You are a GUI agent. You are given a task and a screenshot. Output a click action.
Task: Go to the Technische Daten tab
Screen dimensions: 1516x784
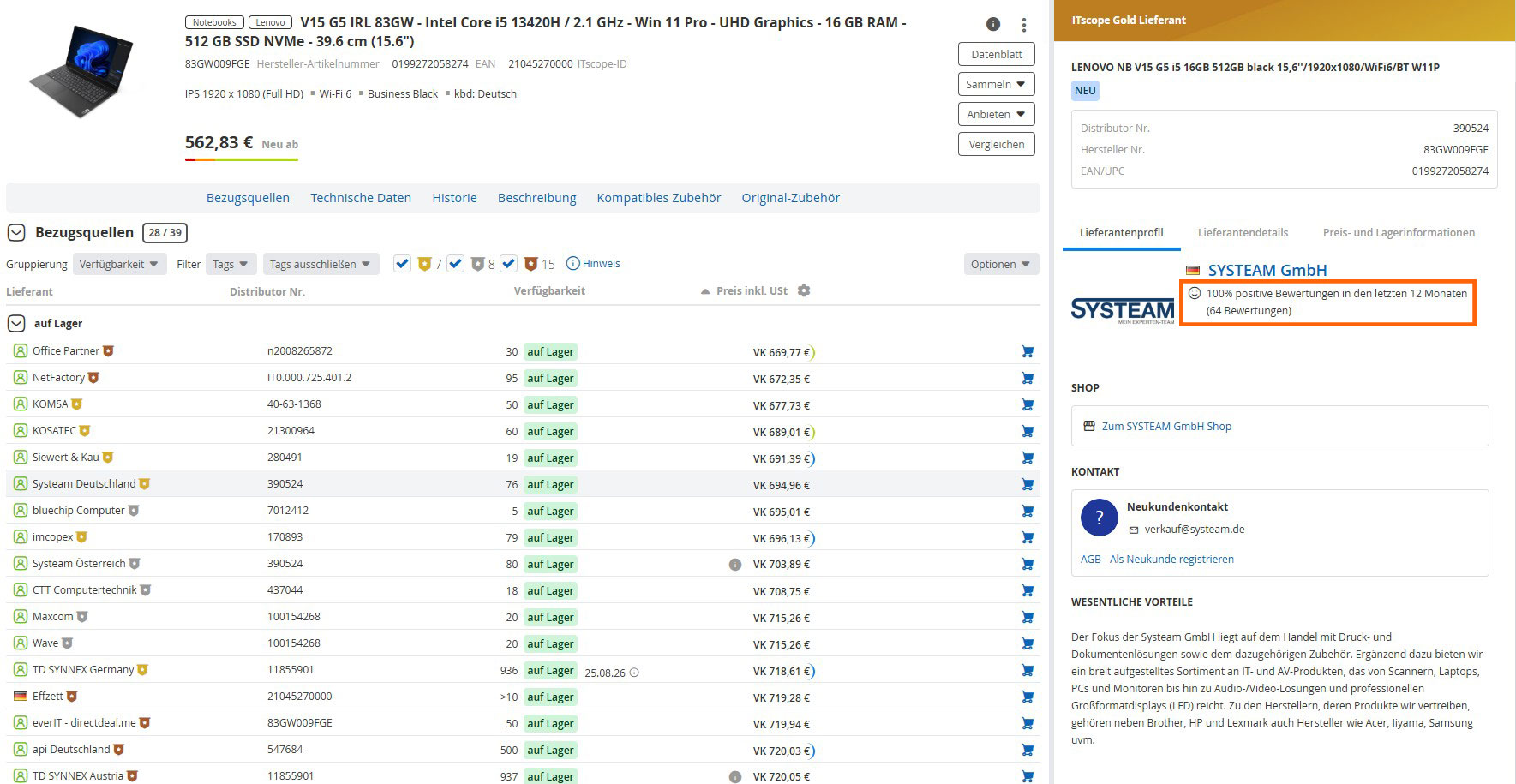361,198
